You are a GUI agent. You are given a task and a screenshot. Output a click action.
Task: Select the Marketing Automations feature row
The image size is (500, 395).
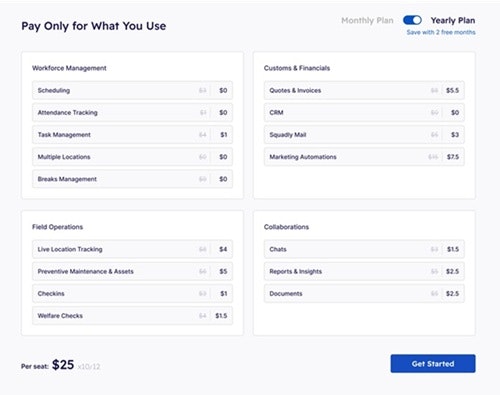tap(364, 157)
